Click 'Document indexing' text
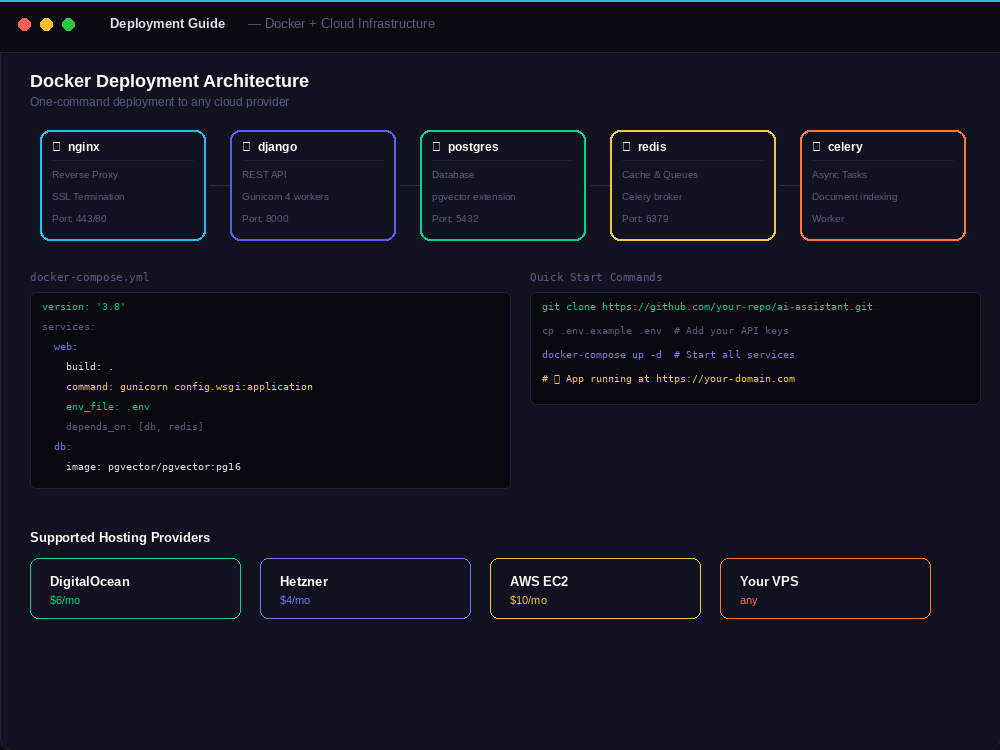Image resolution: width=1000 pixels, height=750 pixels. pos(855,196)
